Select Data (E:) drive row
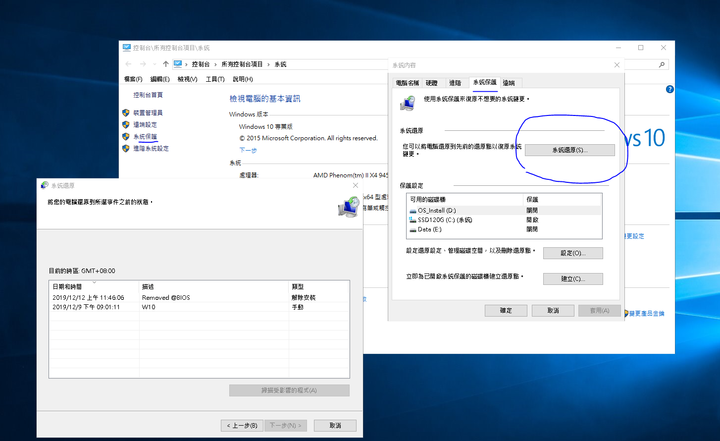The image size is (720, 441). tap(504, 229)
